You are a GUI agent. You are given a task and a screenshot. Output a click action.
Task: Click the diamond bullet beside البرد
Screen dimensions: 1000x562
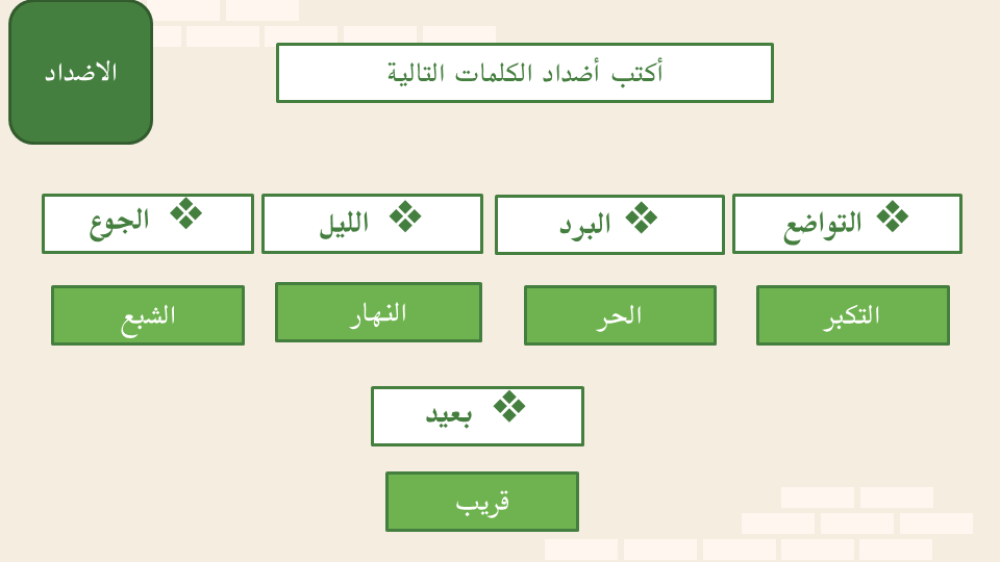click(642, 218)
